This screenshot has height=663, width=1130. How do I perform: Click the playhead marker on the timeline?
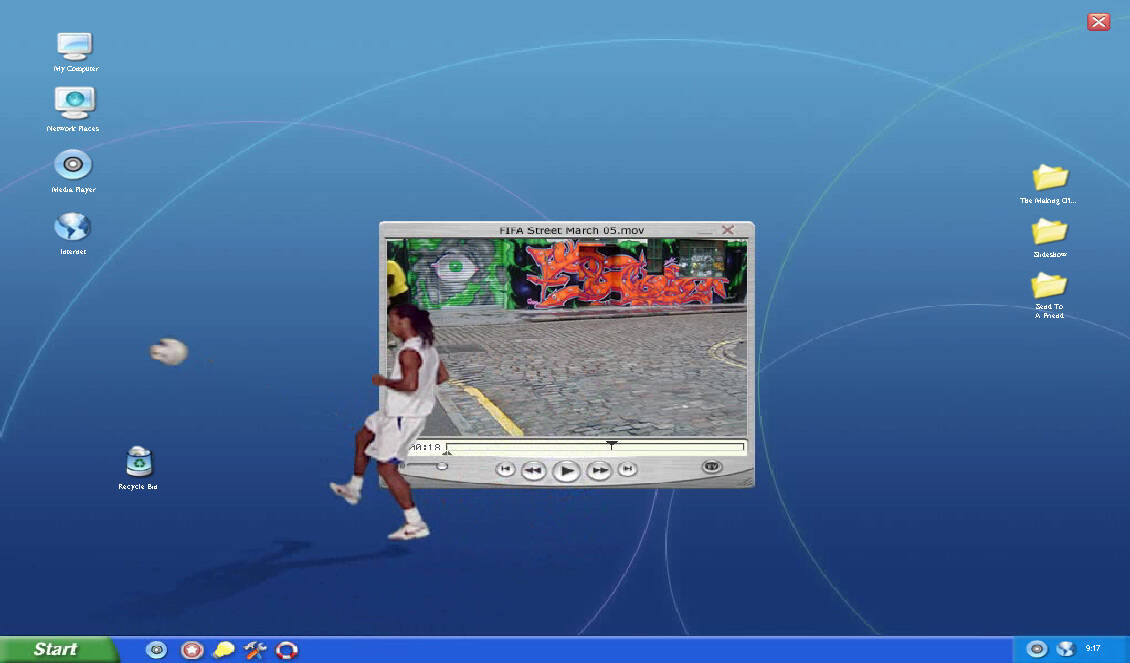point(612,445)
